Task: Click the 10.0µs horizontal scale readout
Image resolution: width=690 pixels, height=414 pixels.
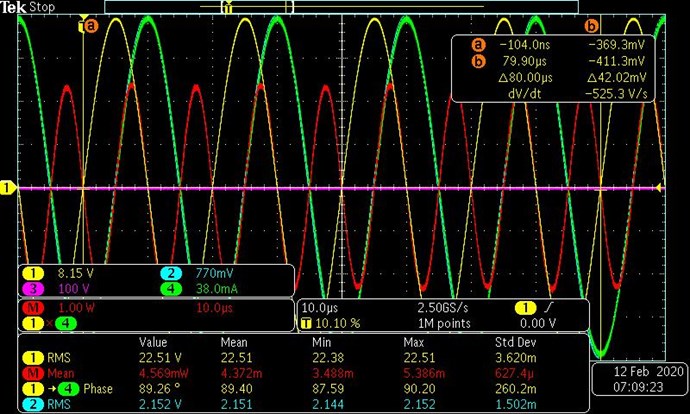Action: [x=321, y=307]
